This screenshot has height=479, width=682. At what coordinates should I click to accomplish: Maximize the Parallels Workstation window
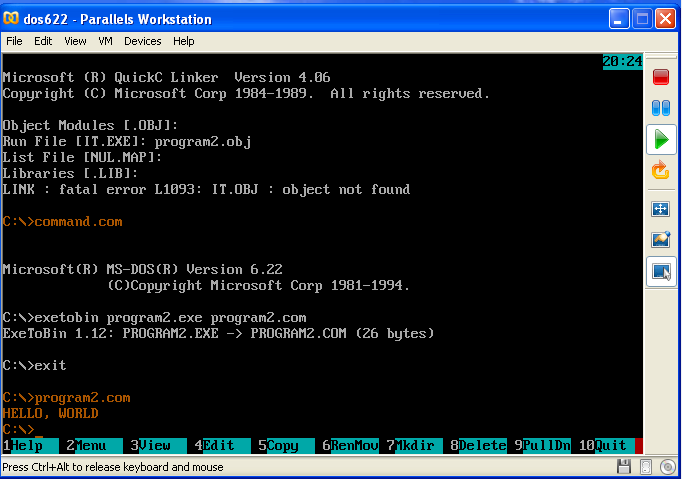[x=642, y=19]
